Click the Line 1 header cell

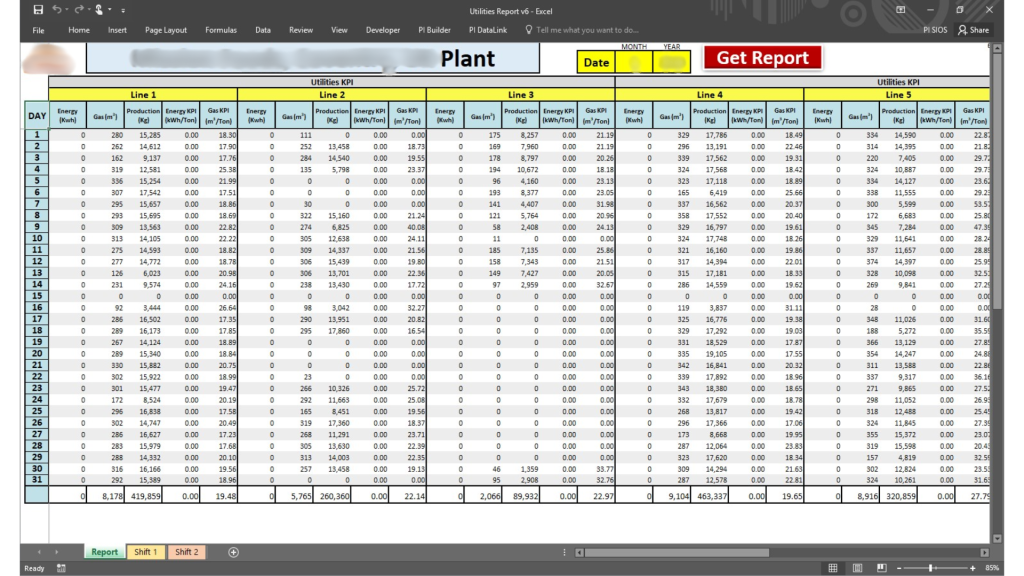(x=143, y=95)
